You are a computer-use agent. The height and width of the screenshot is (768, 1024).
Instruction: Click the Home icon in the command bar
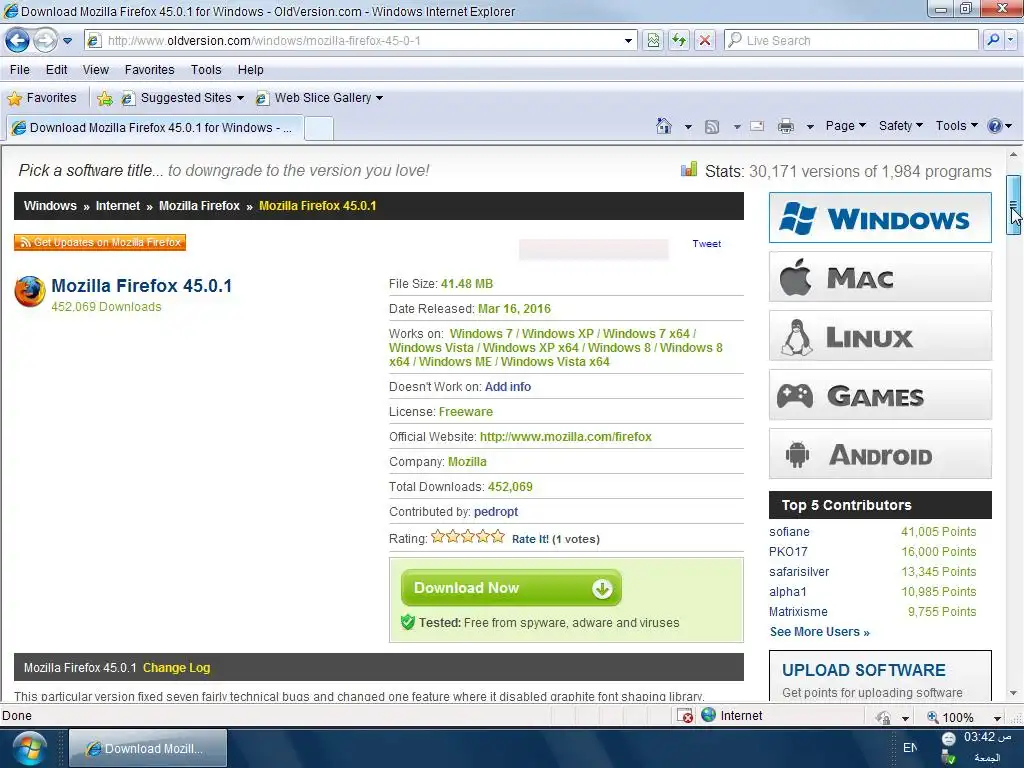pos(664,126)
